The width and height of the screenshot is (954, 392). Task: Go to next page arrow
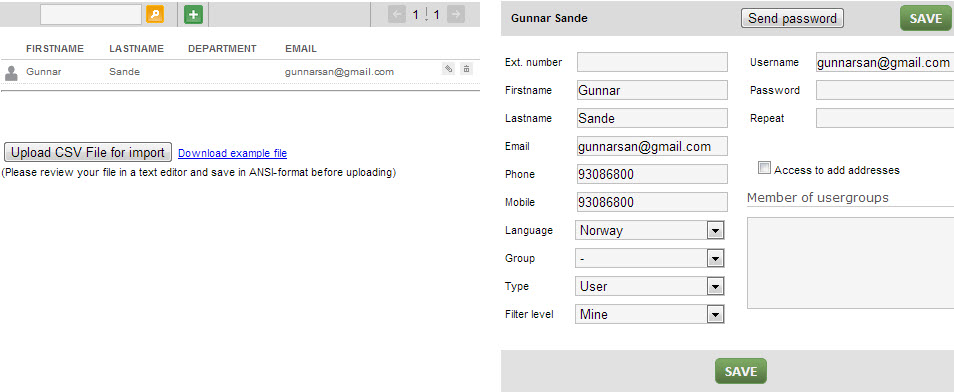coord(456,15)
